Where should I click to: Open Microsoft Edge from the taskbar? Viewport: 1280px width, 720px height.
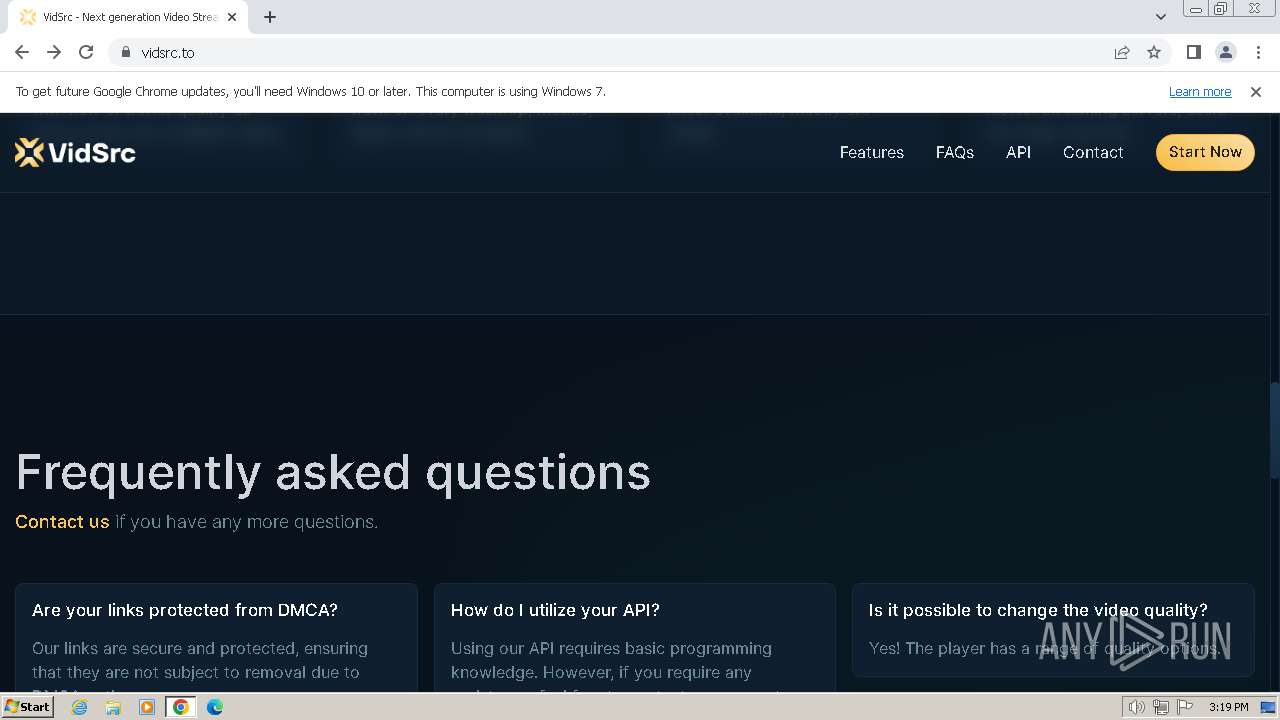point(215,707)
